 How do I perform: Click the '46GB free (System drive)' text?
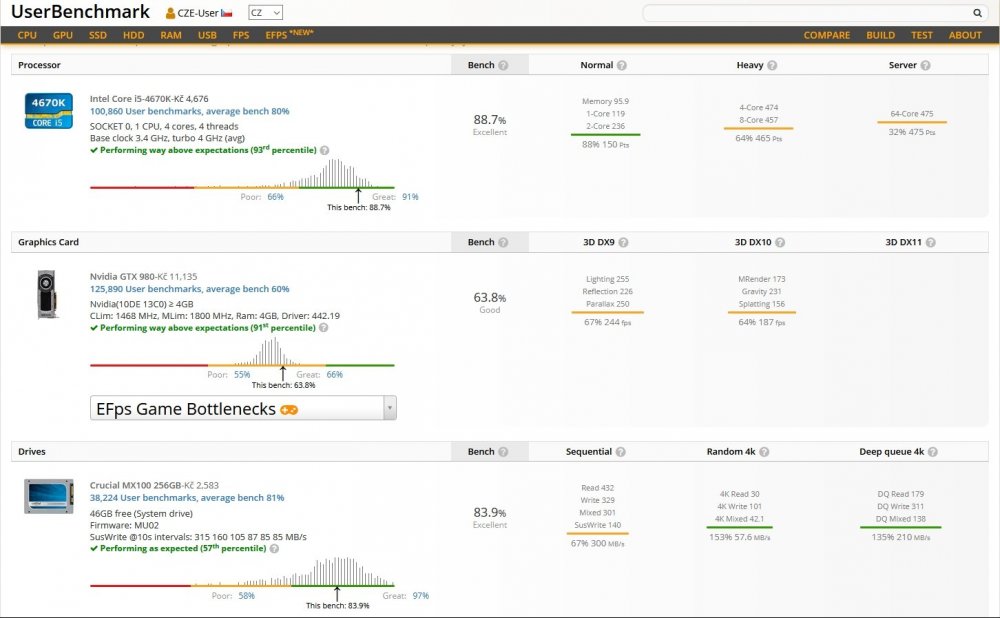pos(141,513)
